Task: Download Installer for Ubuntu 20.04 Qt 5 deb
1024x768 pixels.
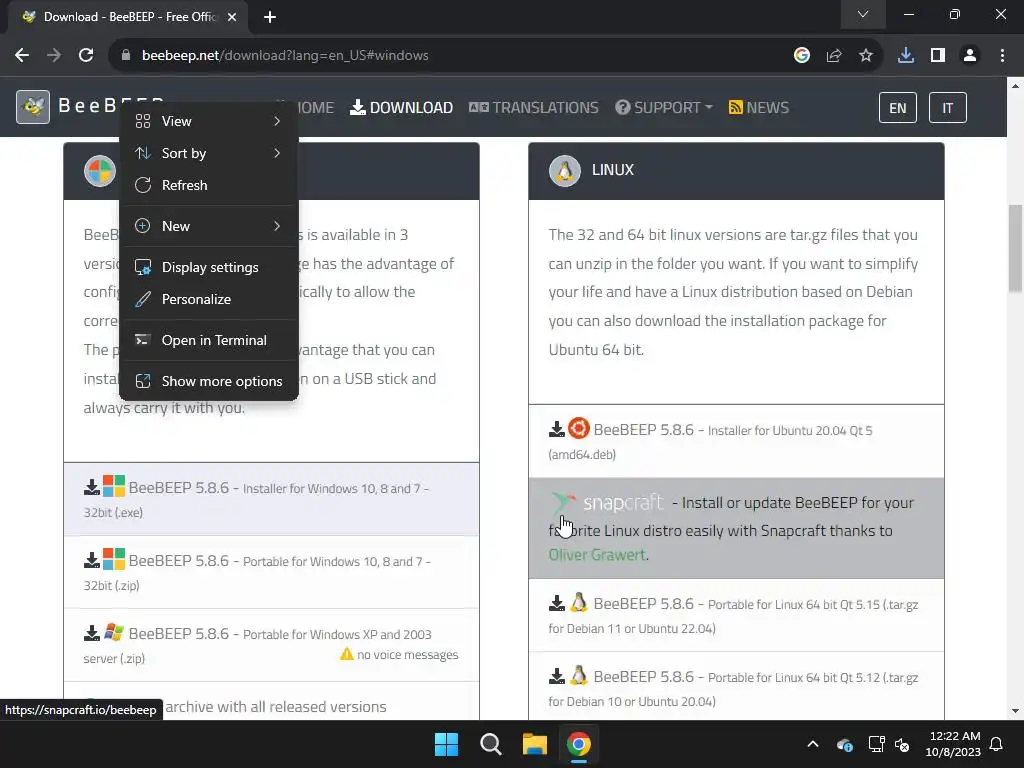Action: click(736, 441)
